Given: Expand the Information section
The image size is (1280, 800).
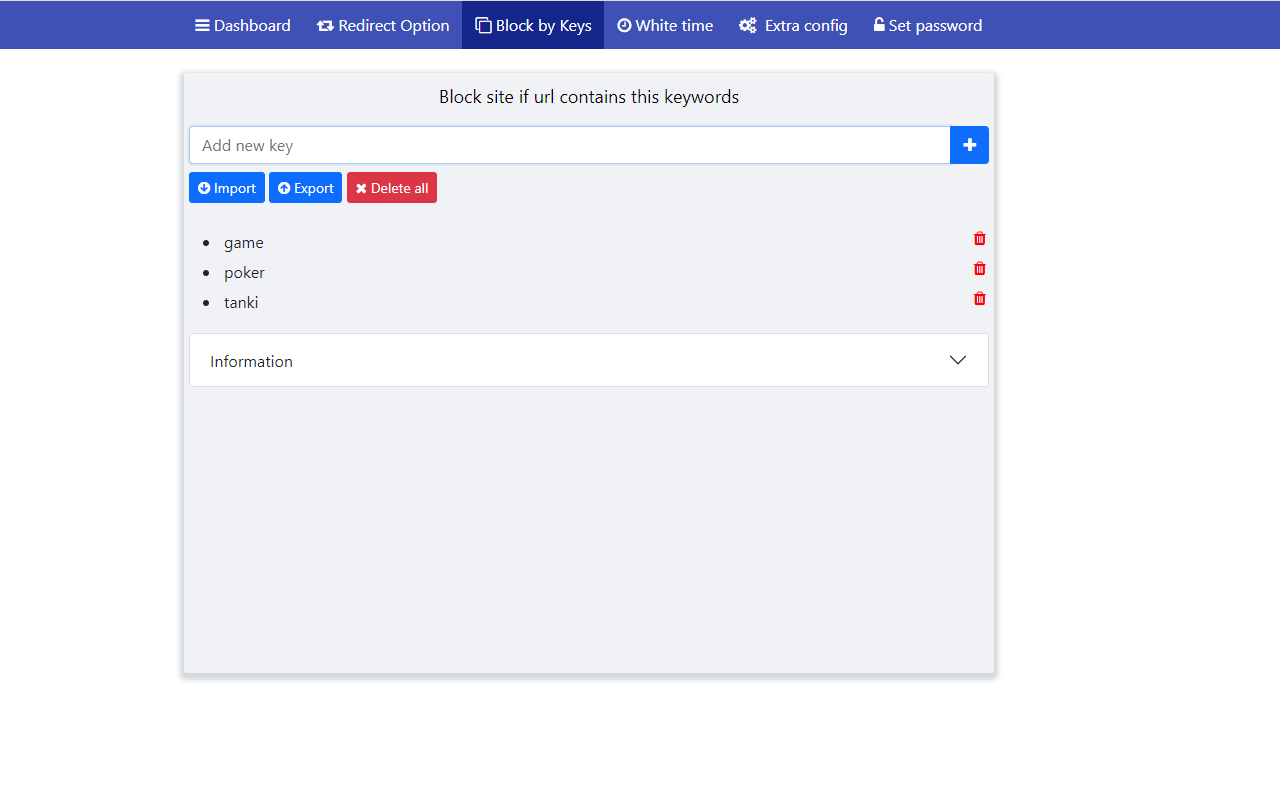Looking at the screenshot, I should click(x=588, y=359).
